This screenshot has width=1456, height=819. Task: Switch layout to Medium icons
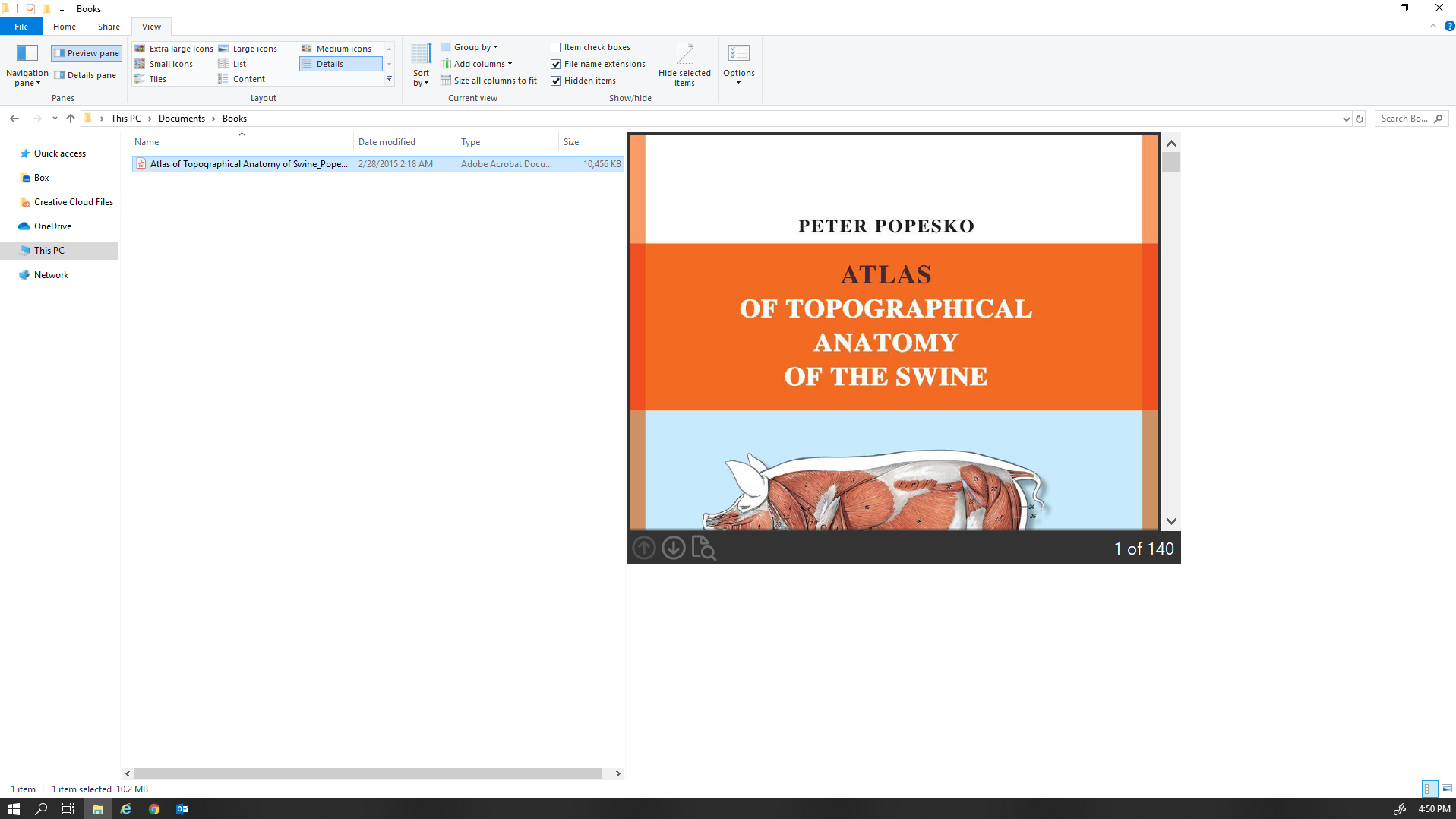tap(336, 49)
